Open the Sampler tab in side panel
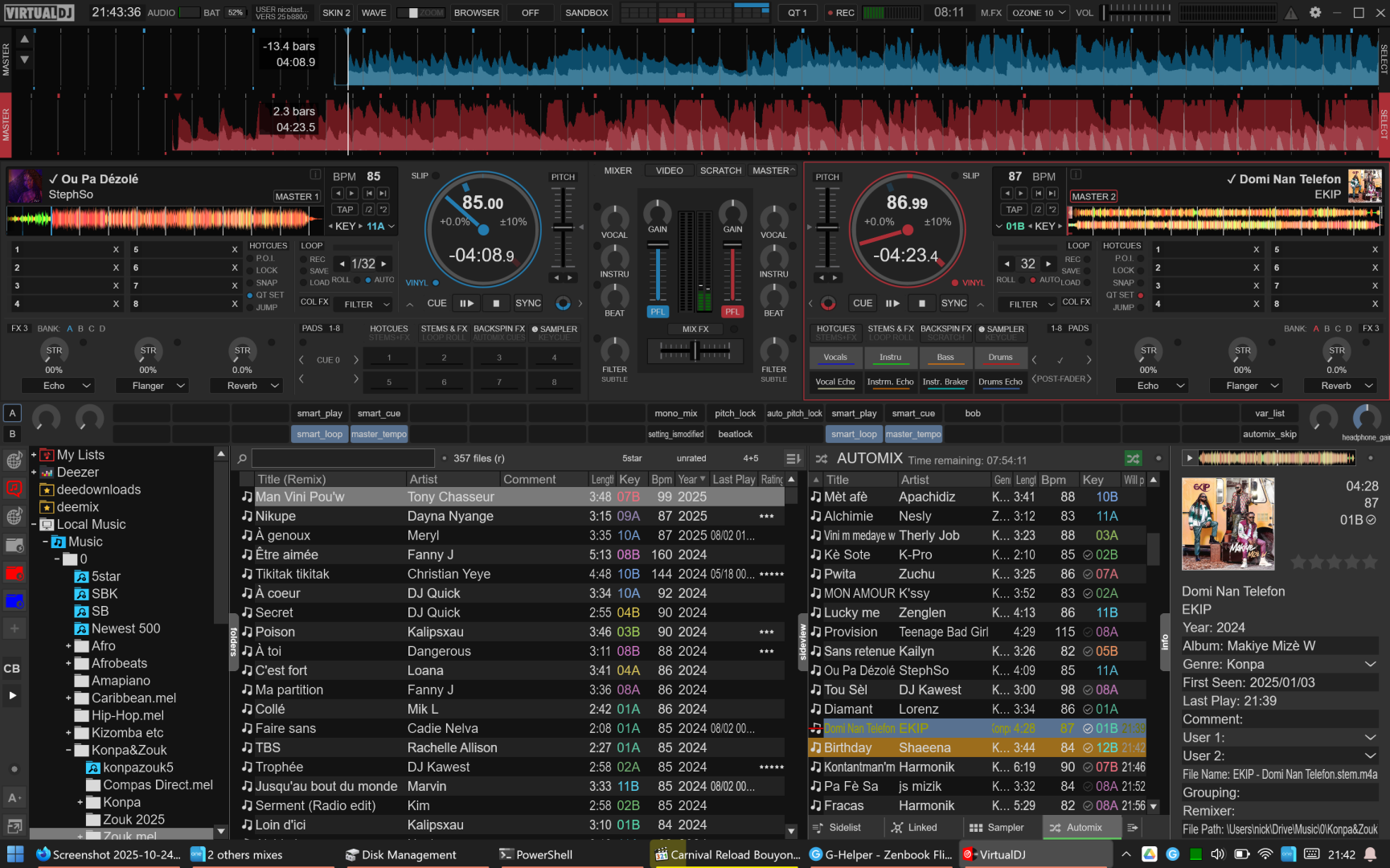 (997, 827)
